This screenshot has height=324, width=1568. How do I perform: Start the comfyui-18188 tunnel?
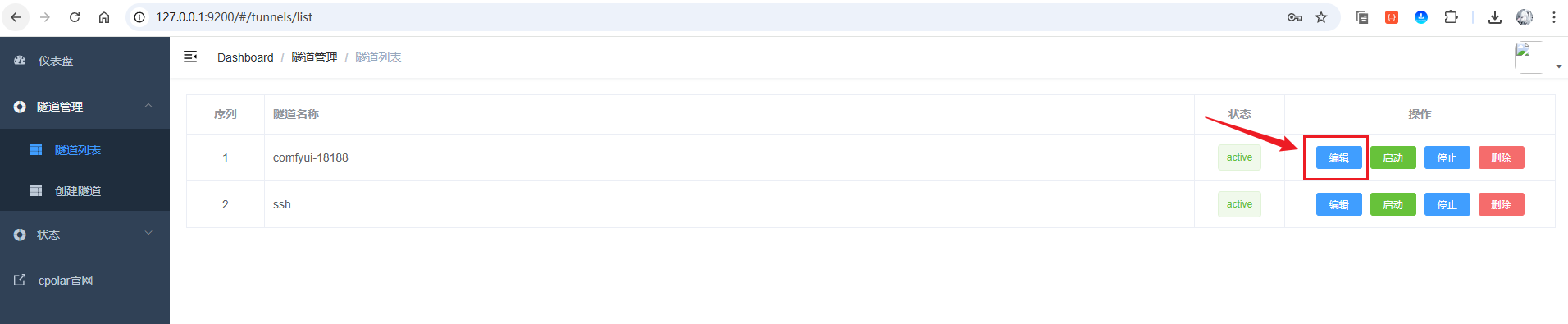pyautogui.click(x=1393, y=157)
